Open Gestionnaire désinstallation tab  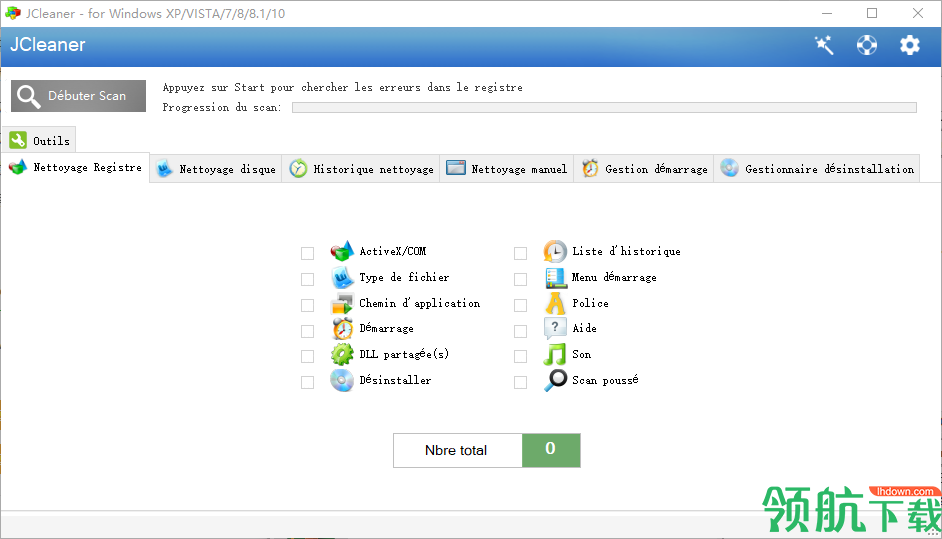(817, 169)
